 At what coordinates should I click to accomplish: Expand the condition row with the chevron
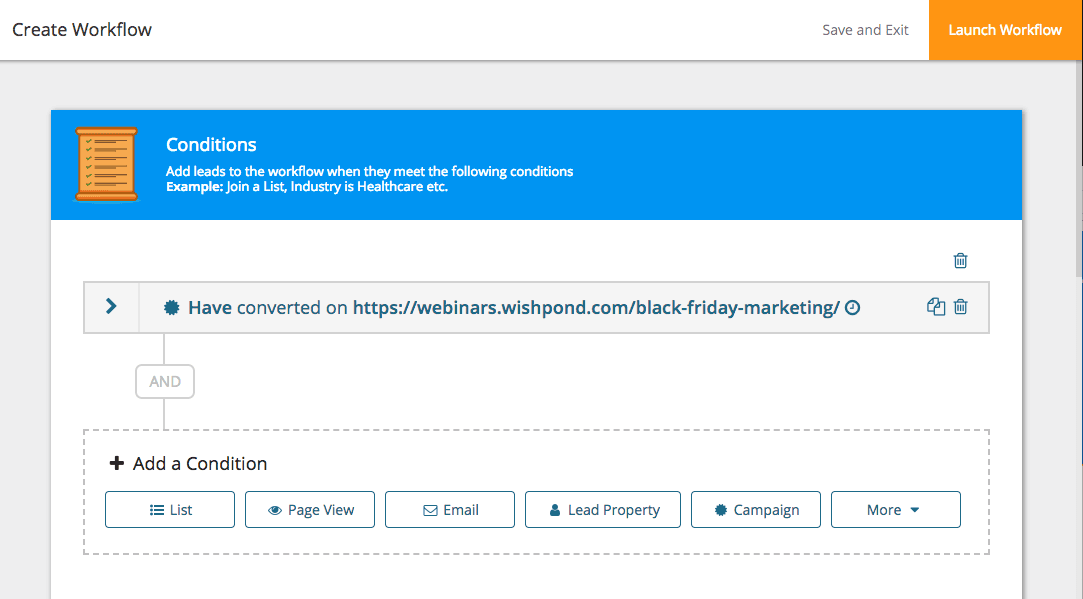(111, 307)
